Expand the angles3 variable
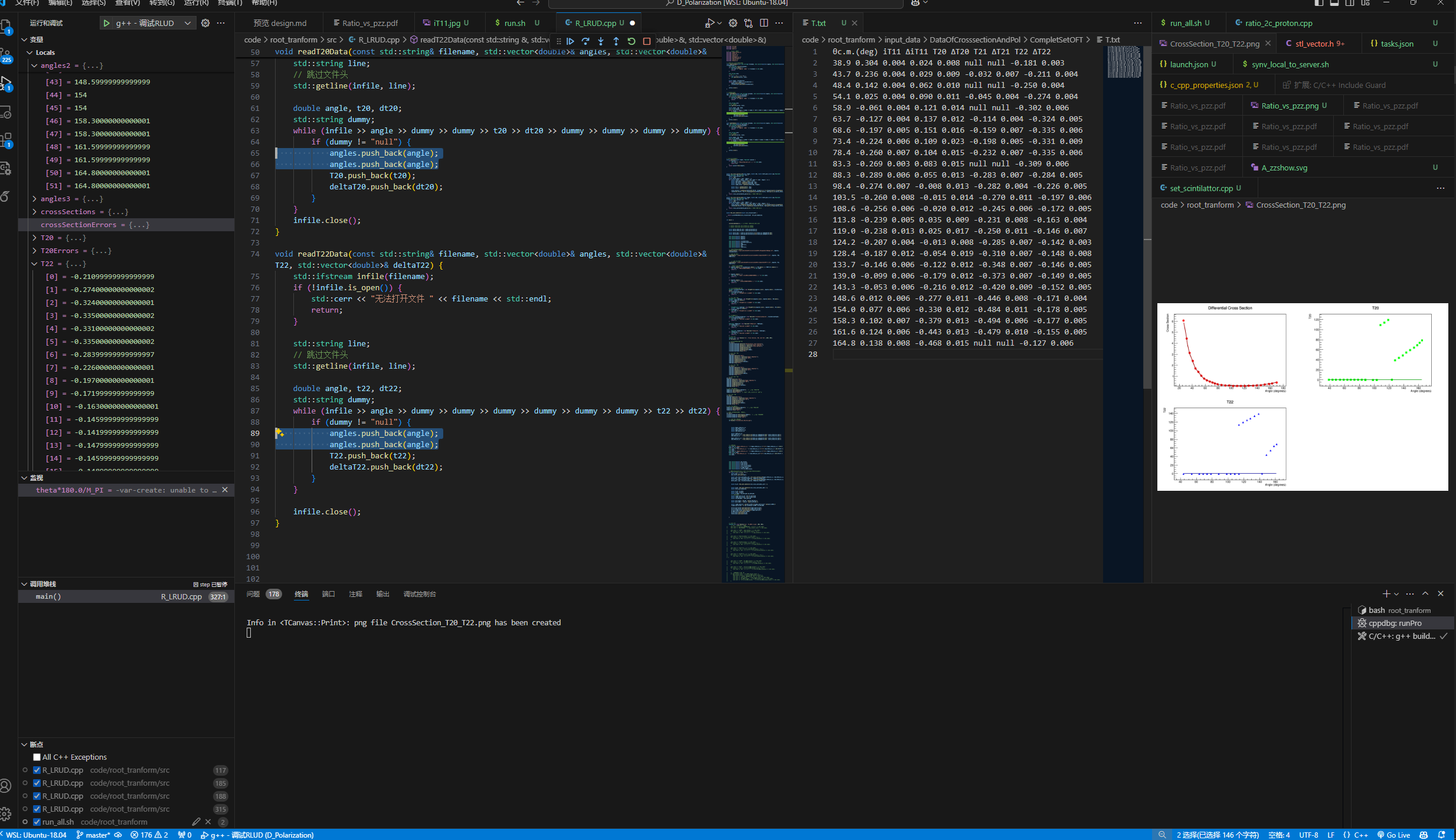The width and height of the screenshot is (1456, 840). (34, 199)
